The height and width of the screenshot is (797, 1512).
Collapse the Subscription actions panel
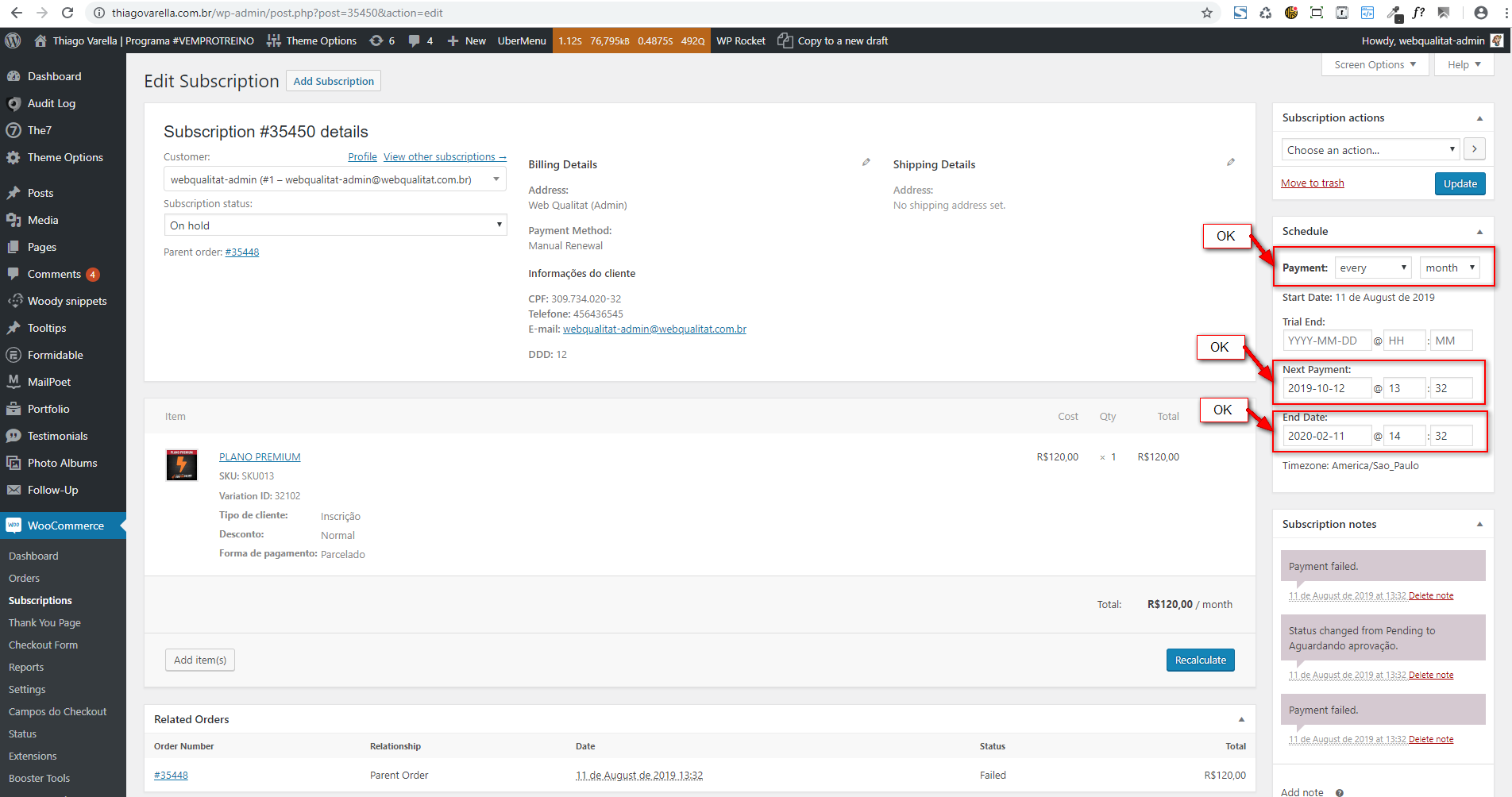point(1479,118)
